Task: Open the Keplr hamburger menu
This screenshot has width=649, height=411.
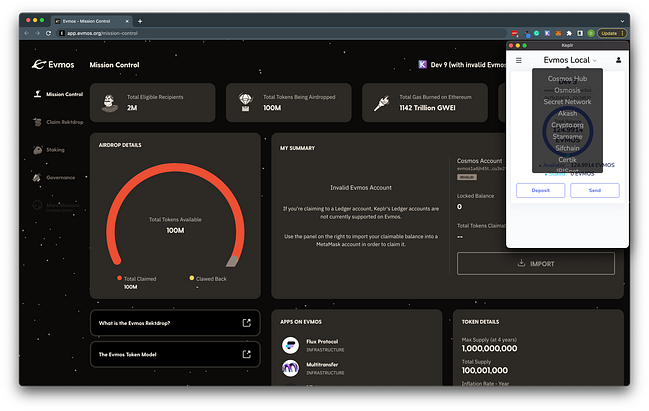Action: coord(519,60)
